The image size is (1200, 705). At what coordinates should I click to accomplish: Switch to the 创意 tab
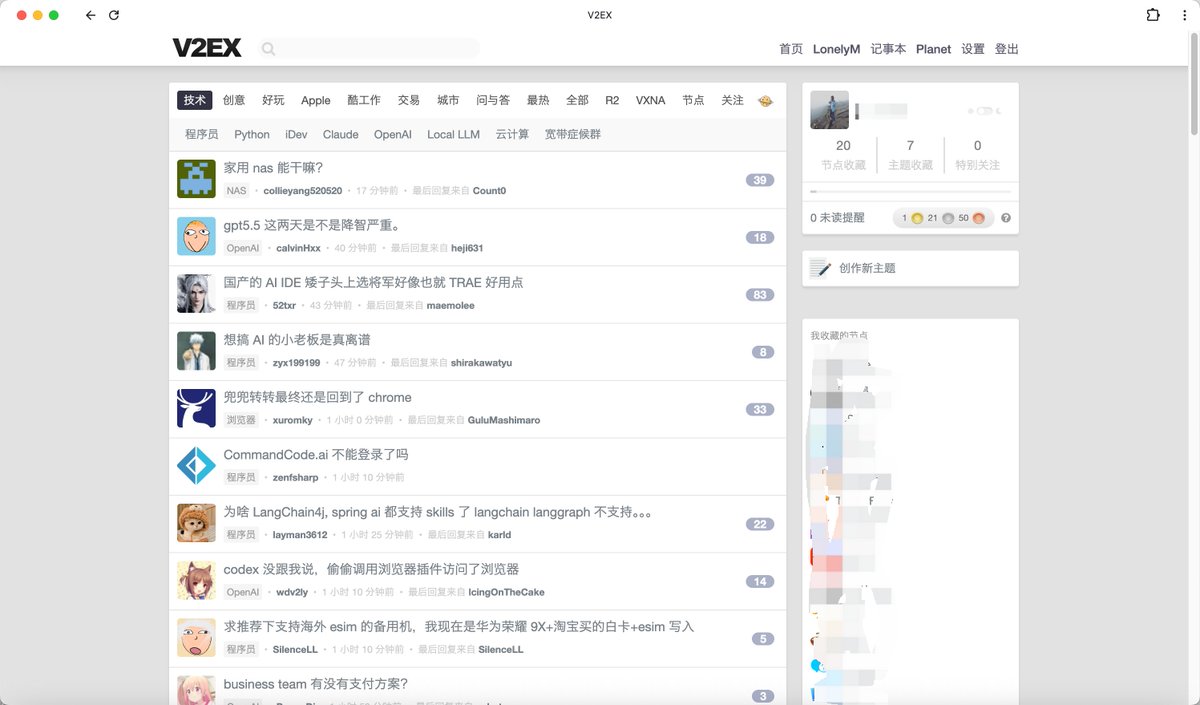(234, 100)
